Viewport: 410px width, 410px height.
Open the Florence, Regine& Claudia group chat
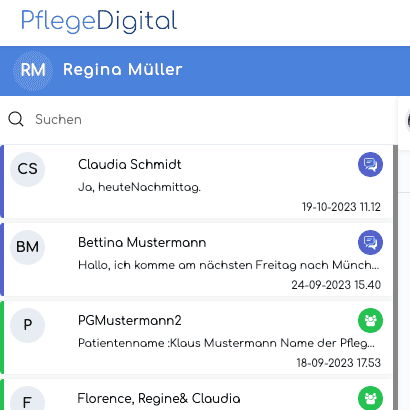point(197,395)
